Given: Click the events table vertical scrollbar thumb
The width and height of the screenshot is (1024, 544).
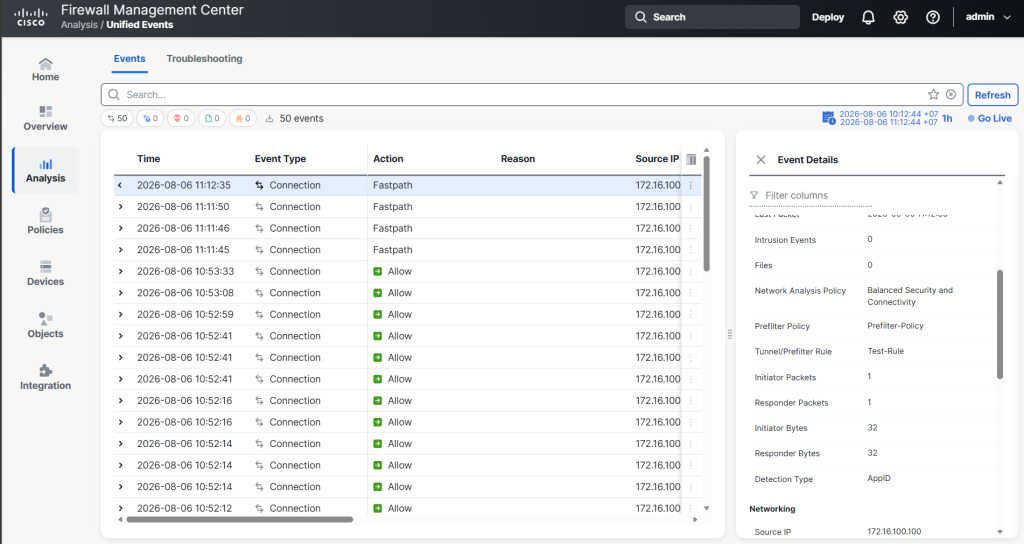Looking at the screenshot, I should [x=706, y=214].
